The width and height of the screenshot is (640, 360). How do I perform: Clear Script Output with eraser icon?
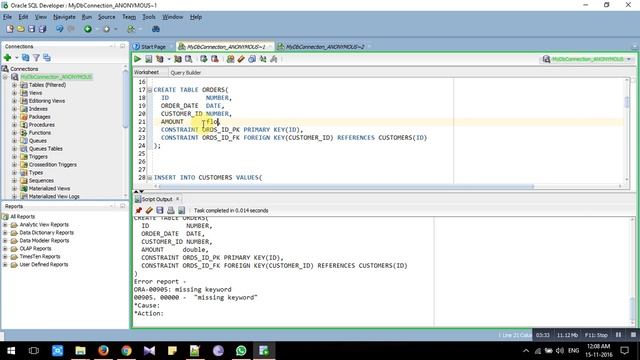pyautogui.click(x=149, y=210)
